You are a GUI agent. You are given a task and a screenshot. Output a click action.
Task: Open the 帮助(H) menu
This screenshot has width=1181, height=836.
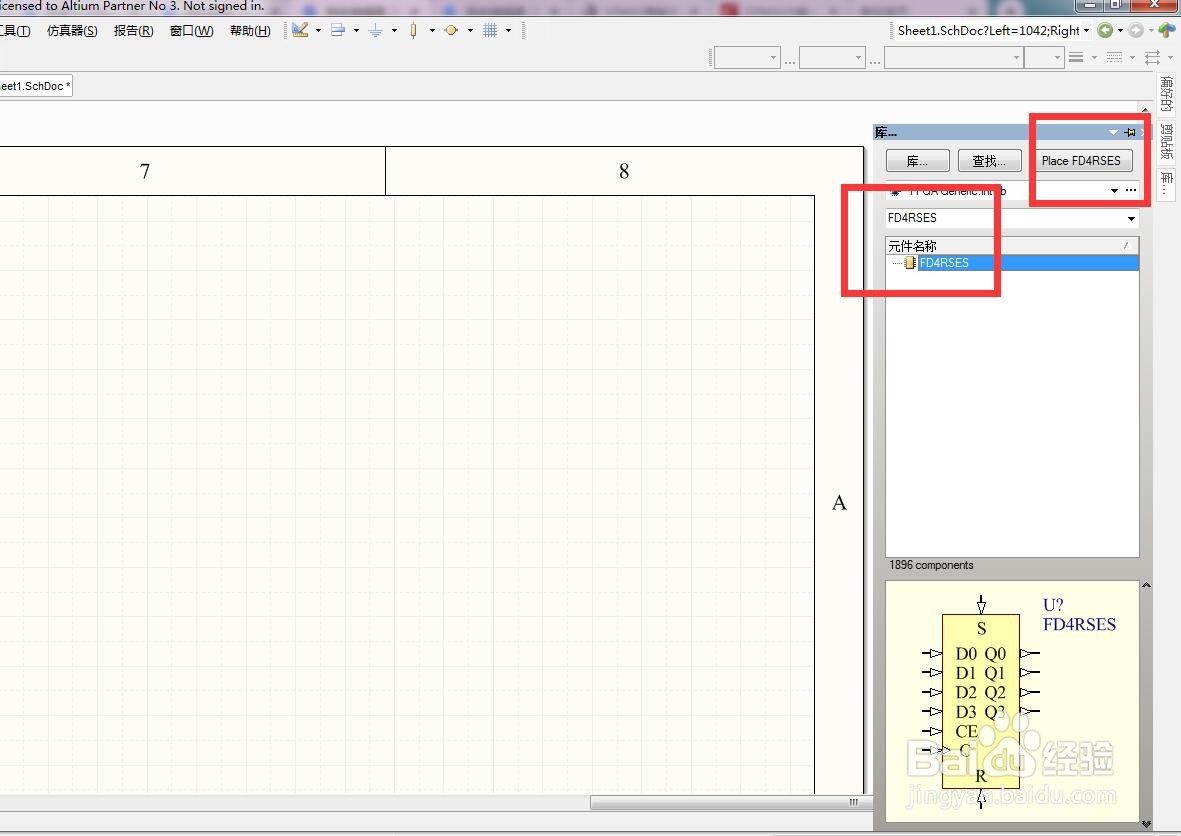pos(250,31)
